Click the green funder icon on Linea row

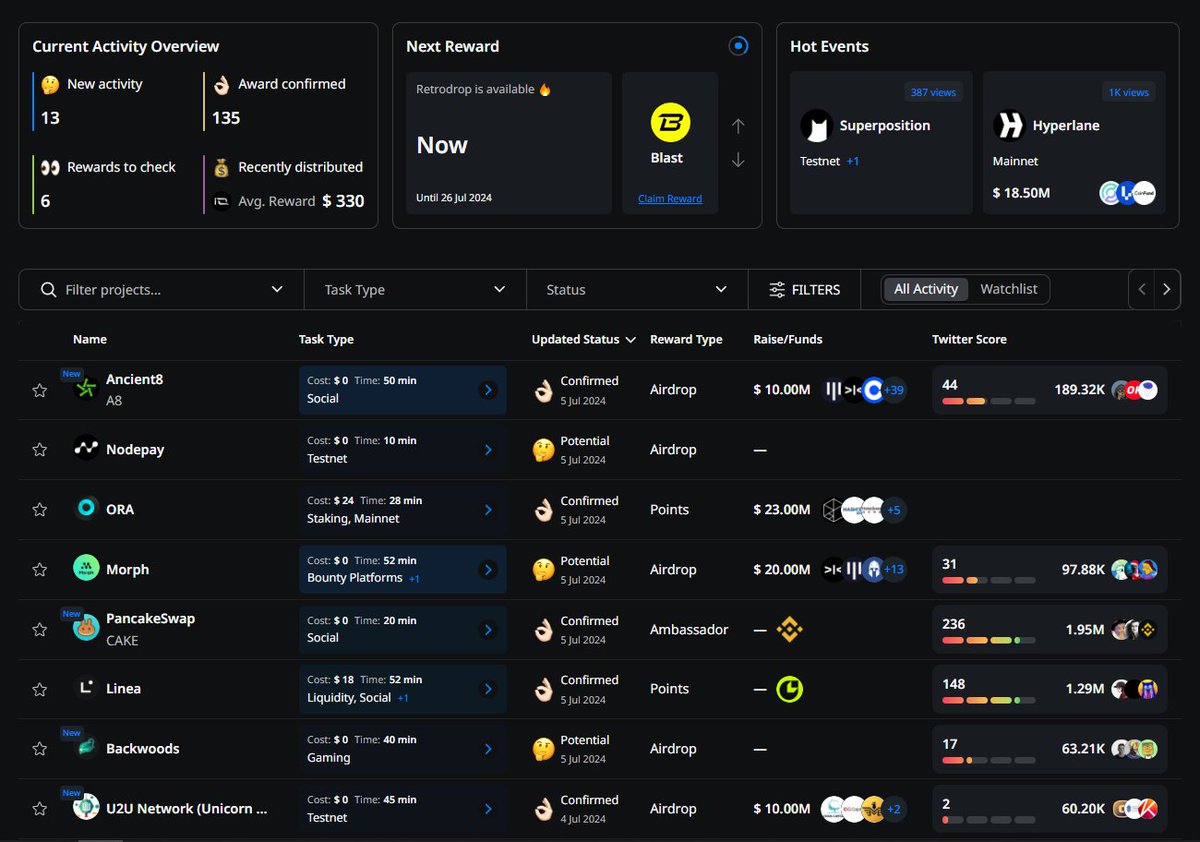pyautogui.click(x=790, y=689)
